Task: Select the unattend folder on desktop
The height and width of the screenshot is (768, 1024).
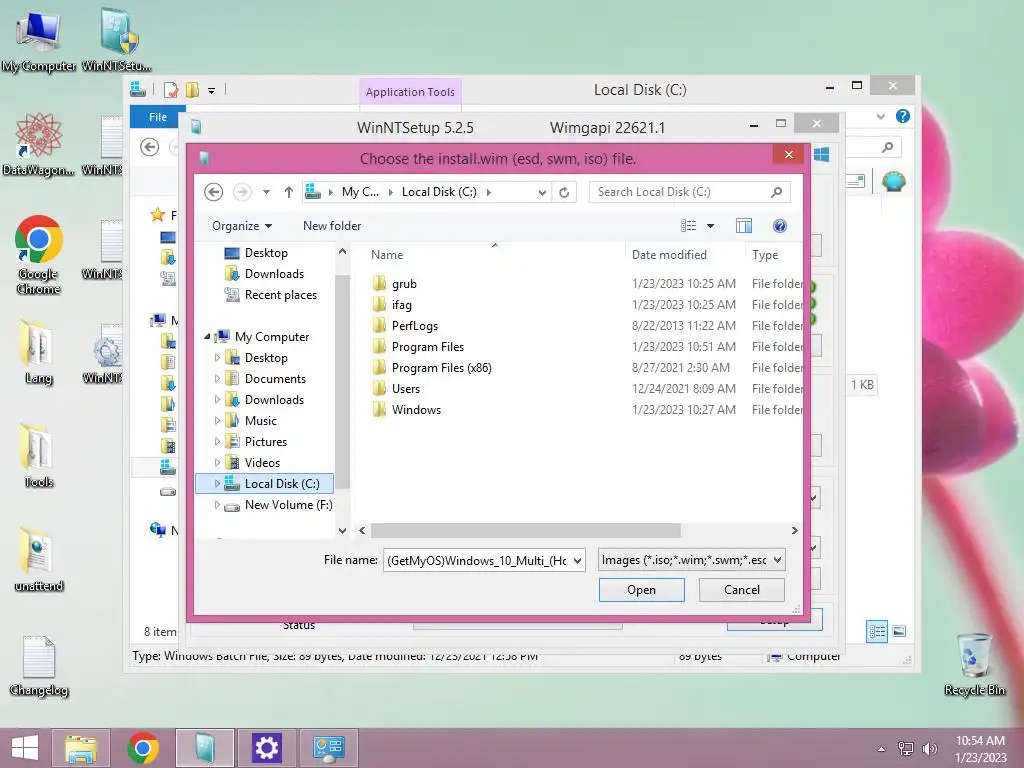Action: [39, 560]
